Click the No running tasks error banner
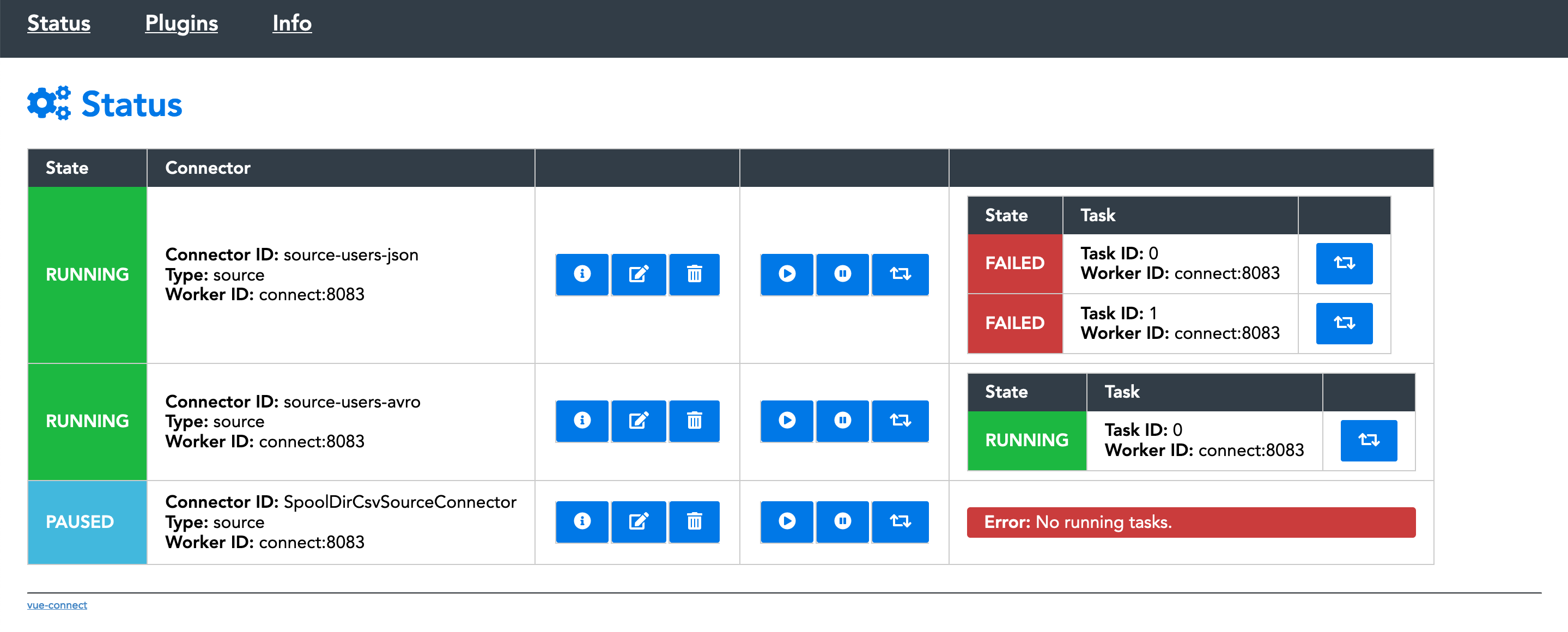 (x=1190, y=522)
